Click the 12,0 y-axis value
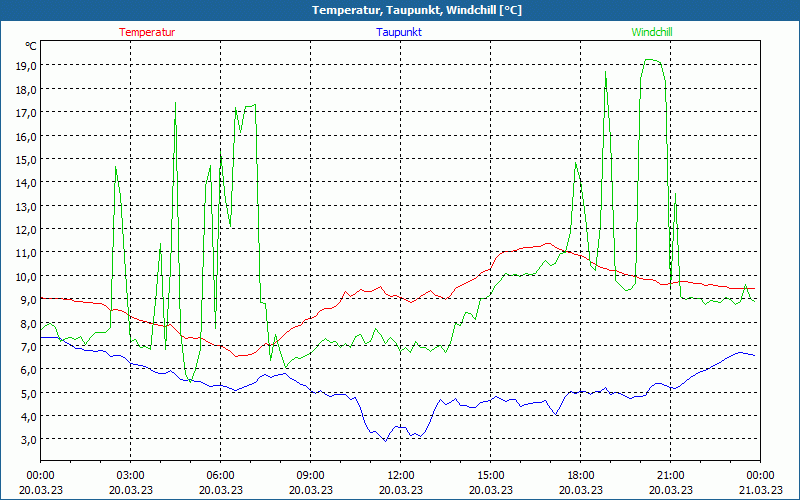Screen dimensions: 800x500 [26, 230]
